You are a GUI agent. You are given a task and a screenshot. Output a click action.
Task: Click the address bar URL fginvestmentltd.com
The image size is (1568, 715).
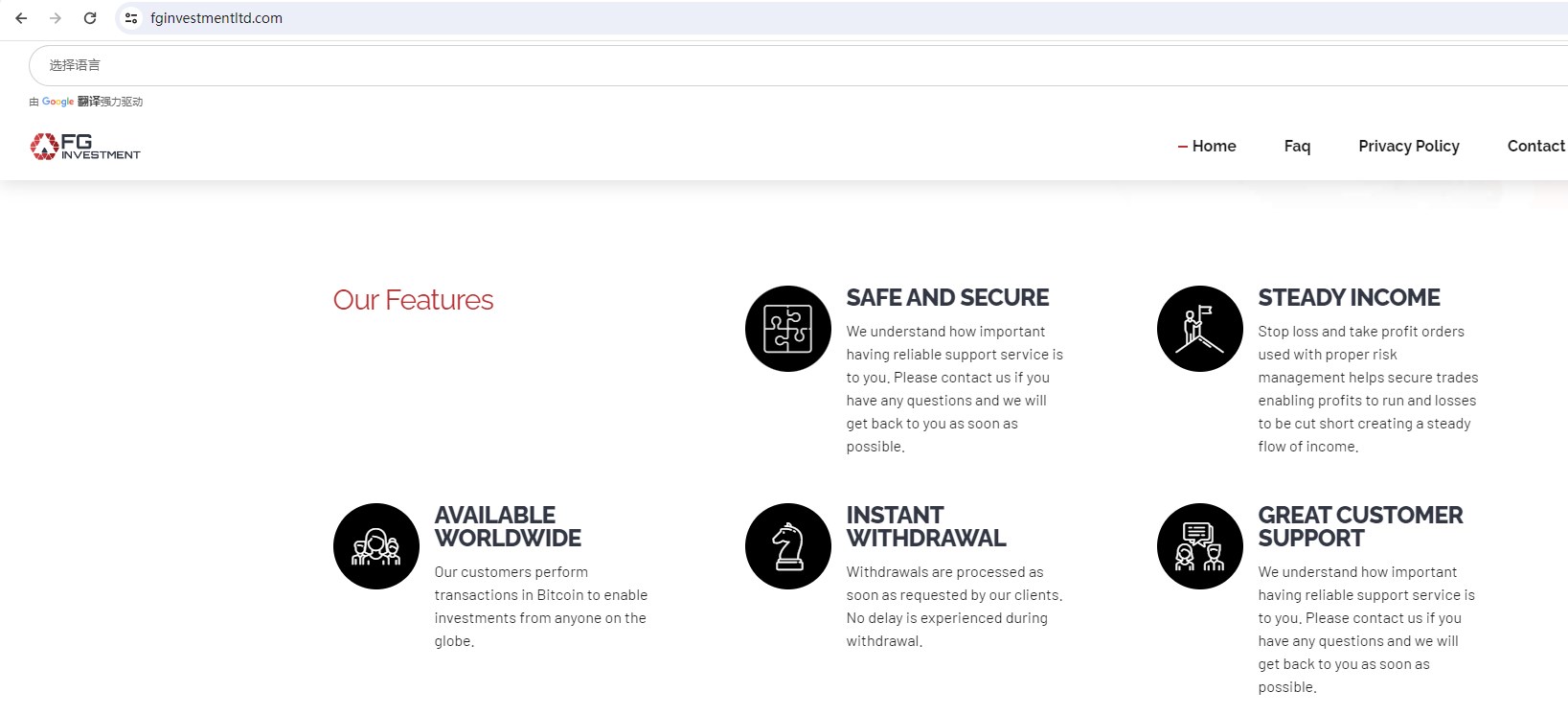click(x=216, y=18)
